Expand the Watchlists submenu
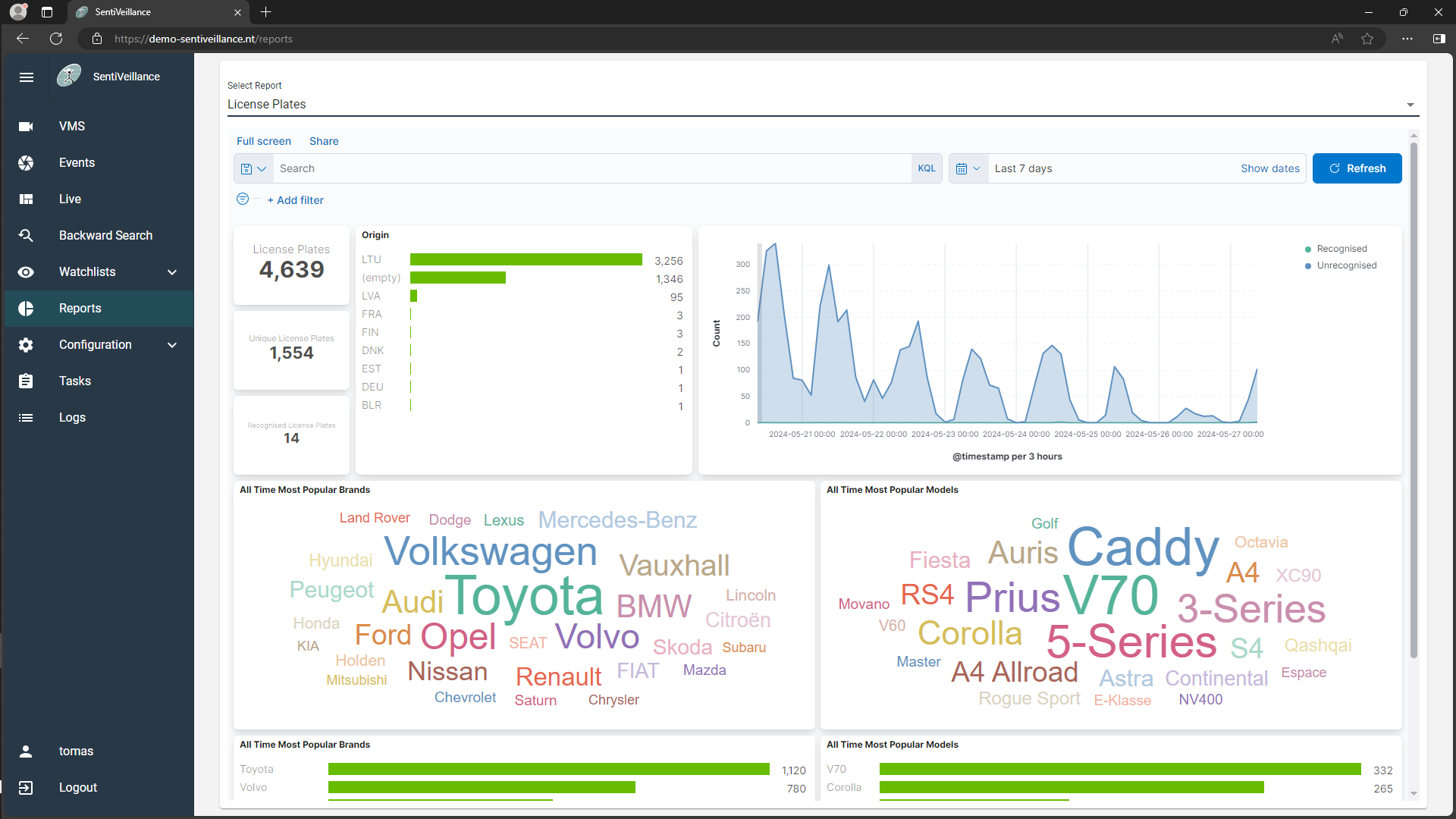This screenshot has height=819, width=1456. (172, 272)
